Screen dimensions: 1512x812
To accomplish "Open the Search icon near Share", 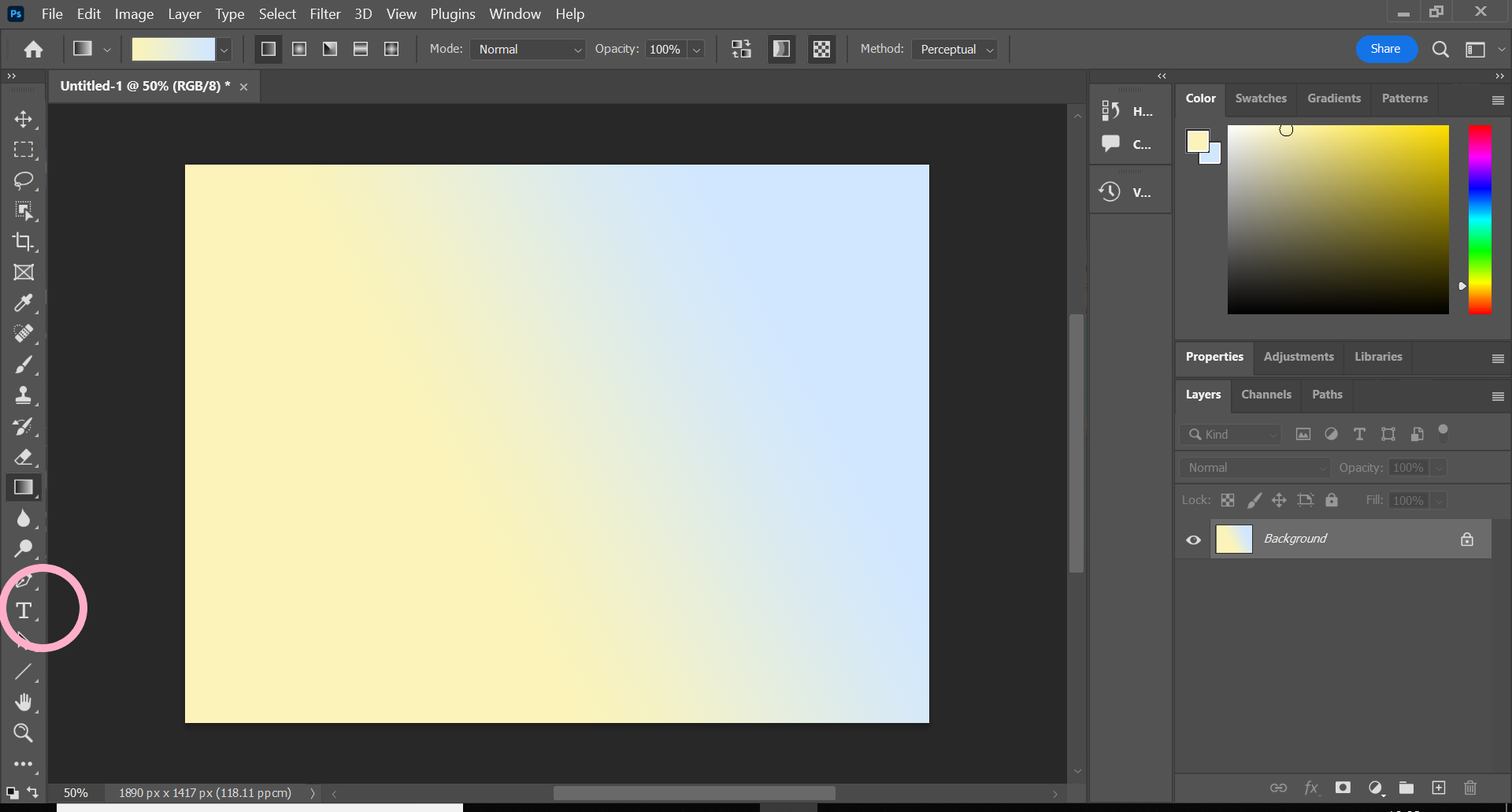I will click(1440, 50).
